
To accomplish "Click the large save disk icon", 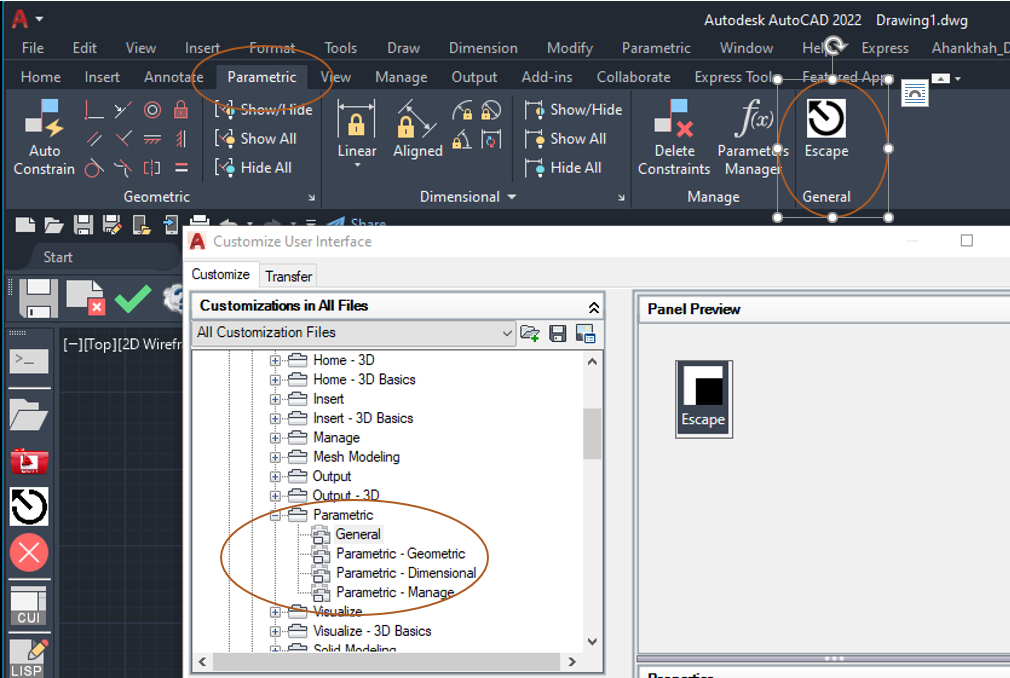I will [x=39, y=298].
